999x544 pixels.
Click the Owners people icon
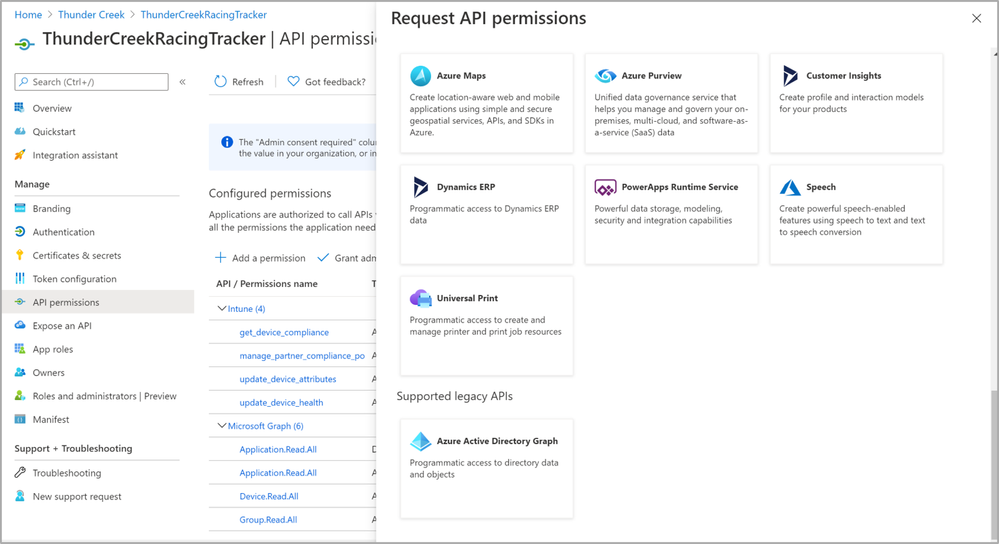coord(20,373)
